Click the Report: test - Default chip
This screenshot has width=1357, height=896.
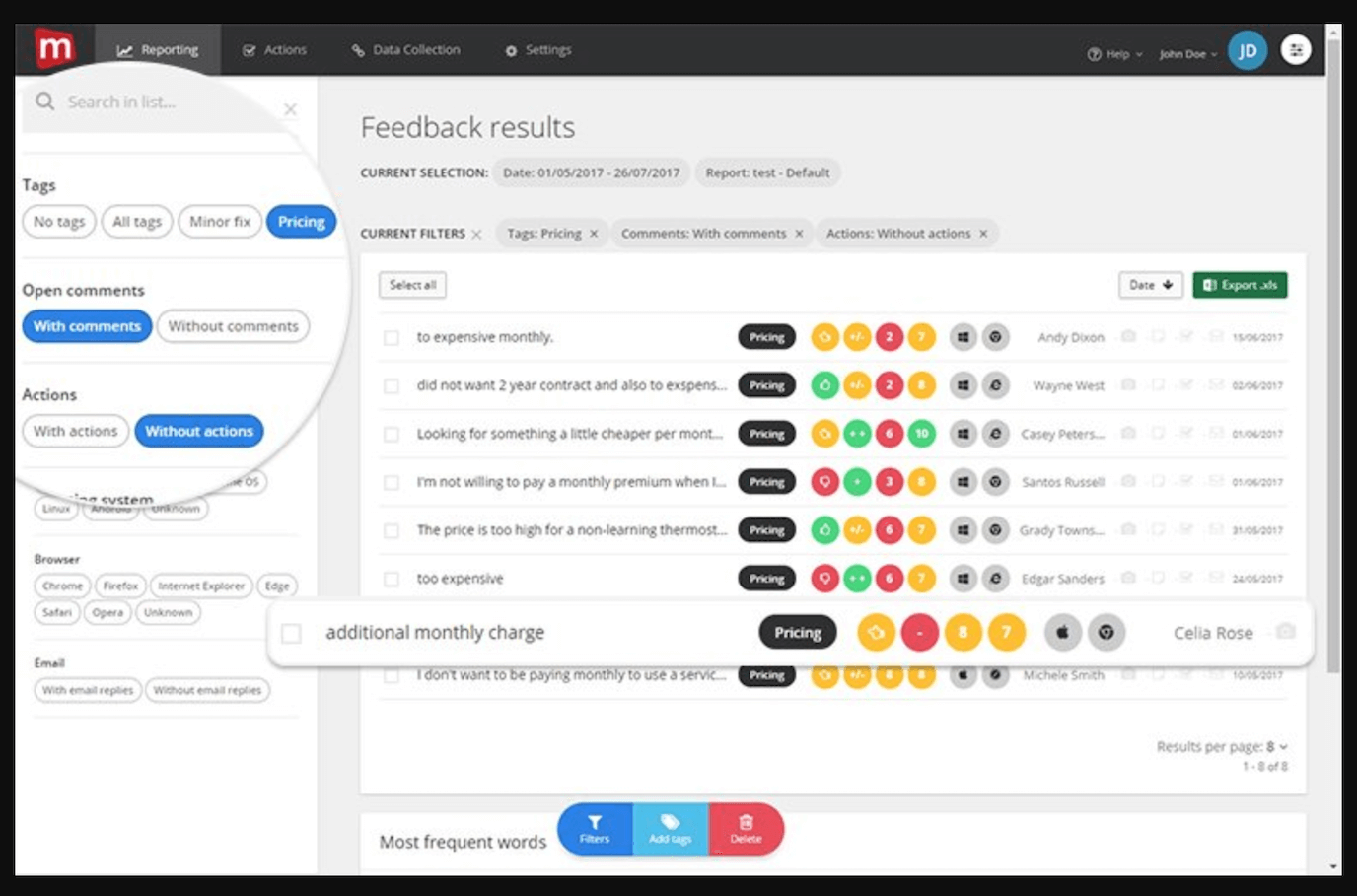coord(767,172)
